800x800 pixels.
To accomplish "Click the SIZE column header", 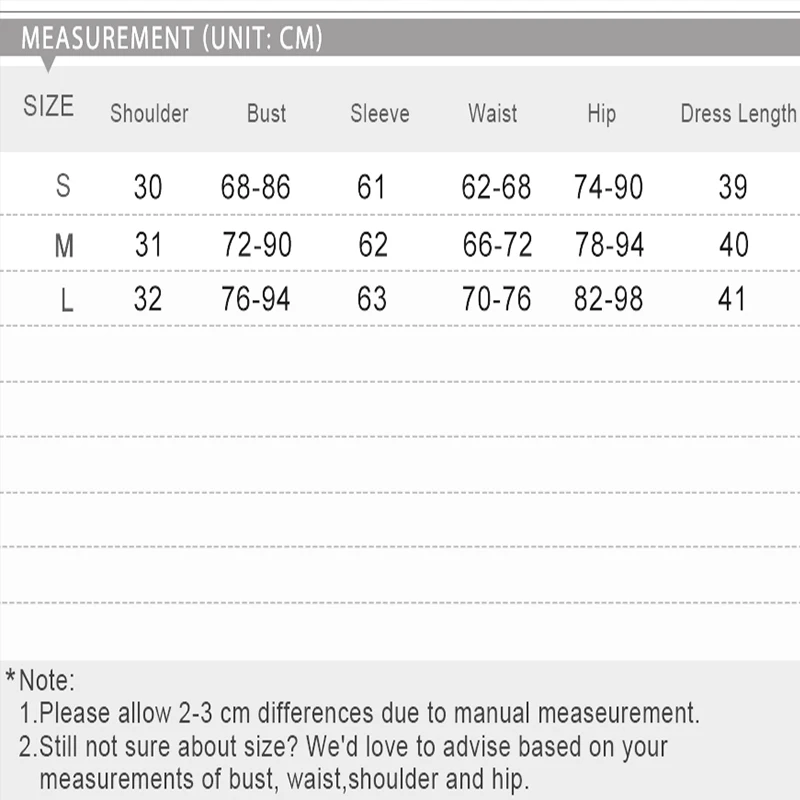I will [49, 106].
